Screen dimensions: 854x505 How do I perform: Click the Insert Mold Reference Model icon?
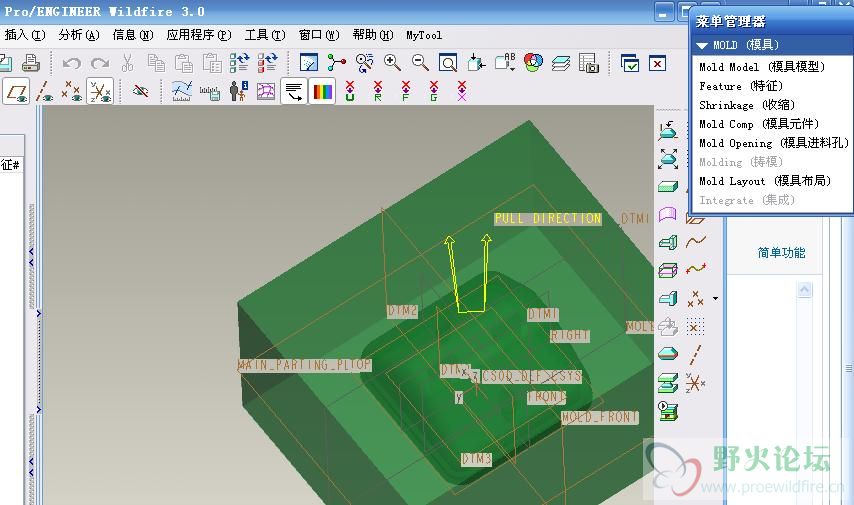tap(668, 131)
